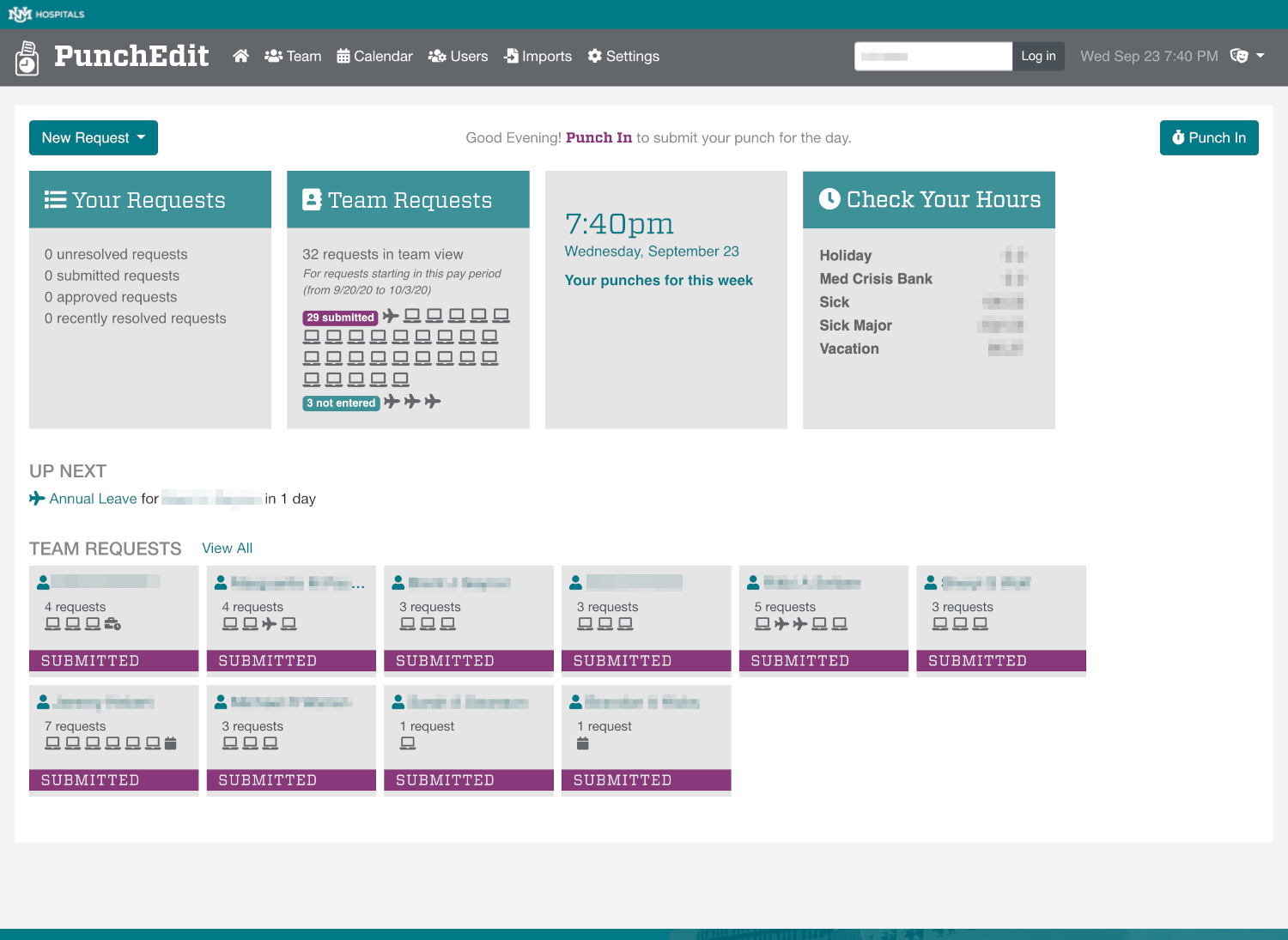
Task: Open the Users menu
Action: click(458, 56)
